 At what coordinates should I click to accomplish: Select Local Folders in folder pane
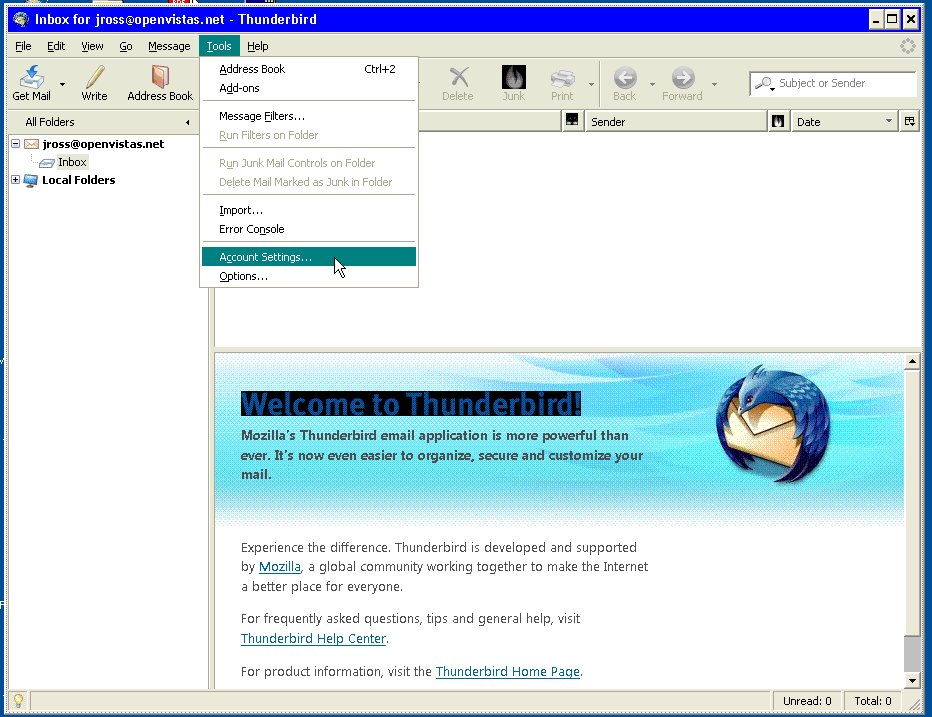[x=78, y=180]
